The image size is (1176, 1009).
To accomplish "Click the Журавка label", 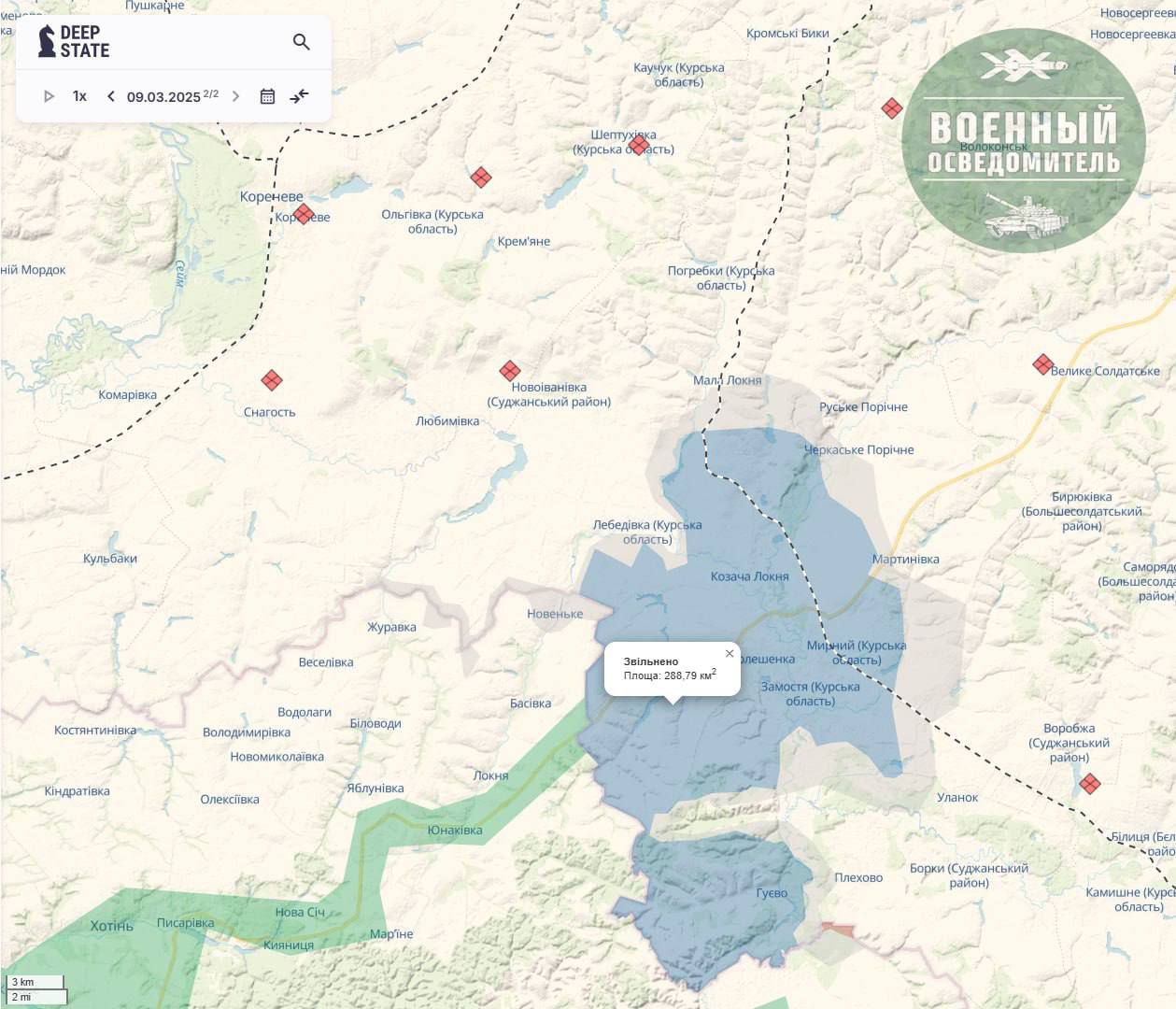I will pos(391,626).
